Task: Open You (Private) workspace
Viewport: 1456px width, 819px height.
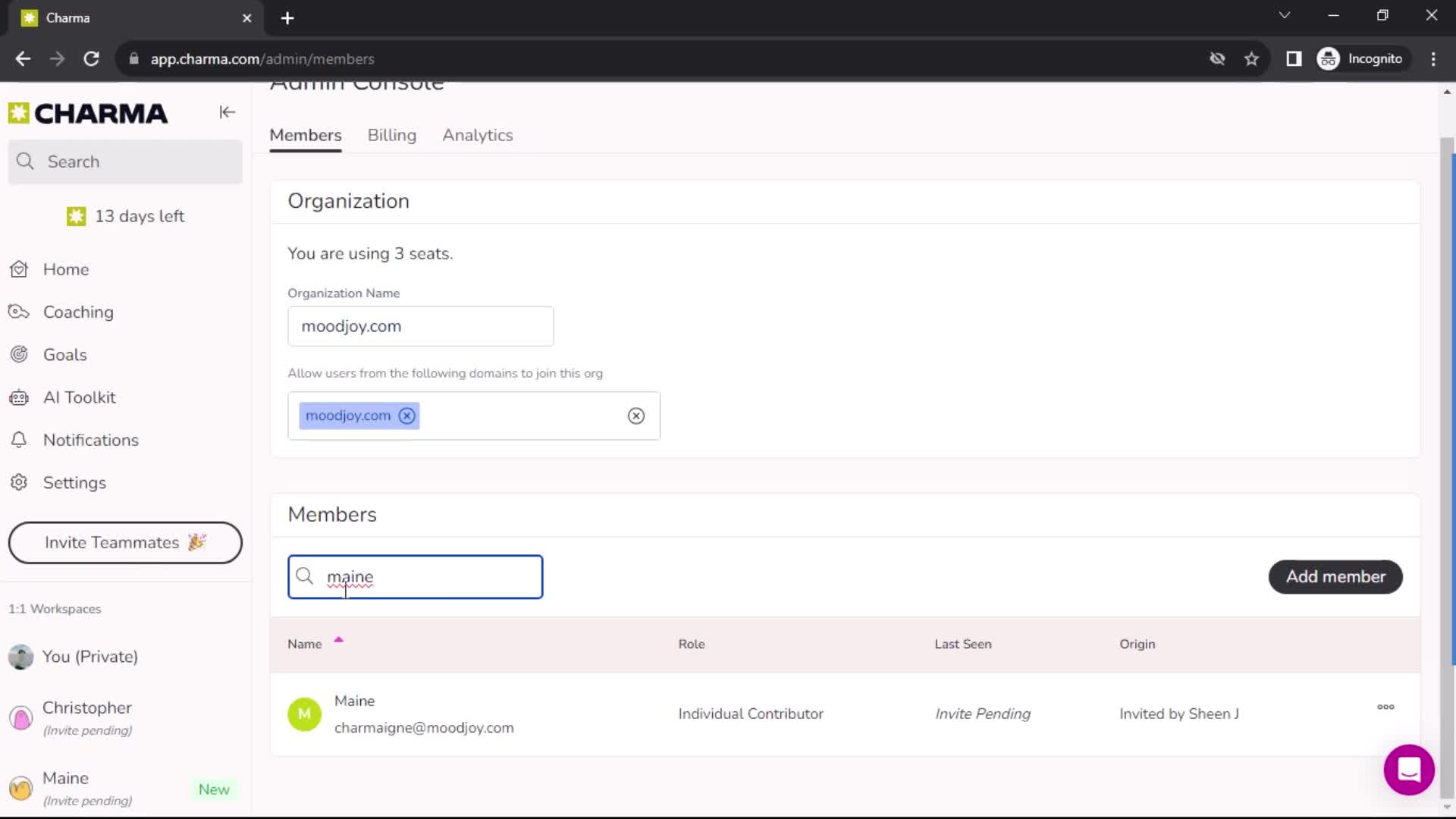Action: (89, 657)
